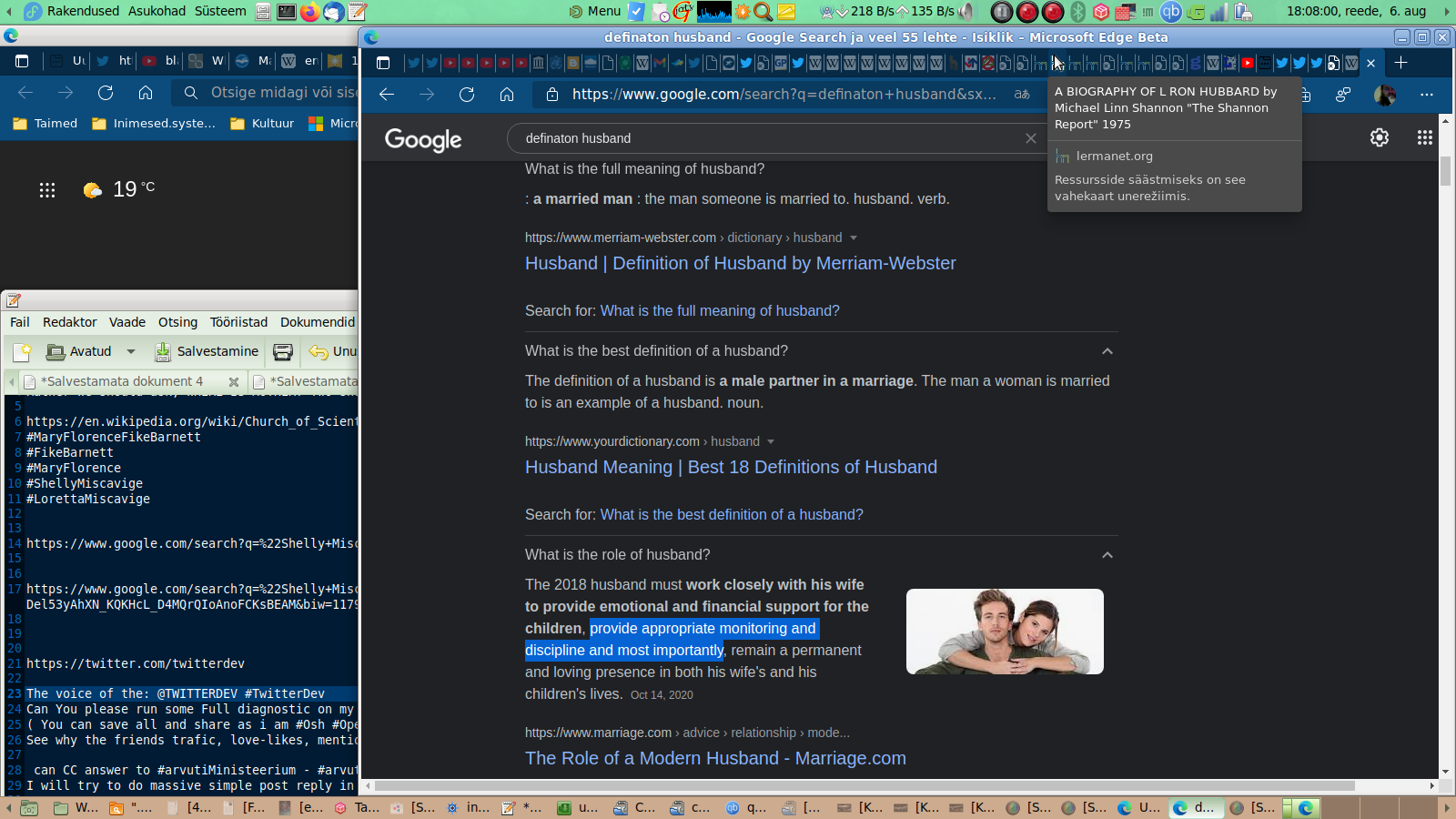Open Google search settings gear
The image size is (1456, 819).
pos(1380,137)
